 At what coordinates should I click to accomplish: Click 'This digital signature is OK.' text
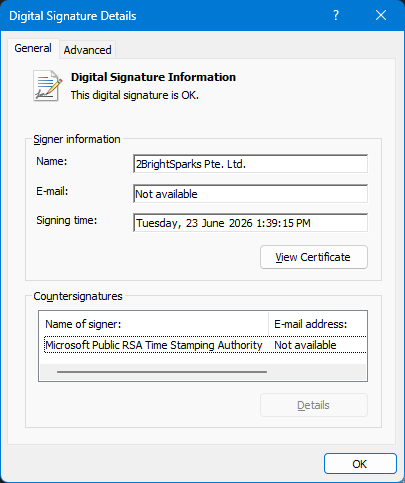point(135,95)
